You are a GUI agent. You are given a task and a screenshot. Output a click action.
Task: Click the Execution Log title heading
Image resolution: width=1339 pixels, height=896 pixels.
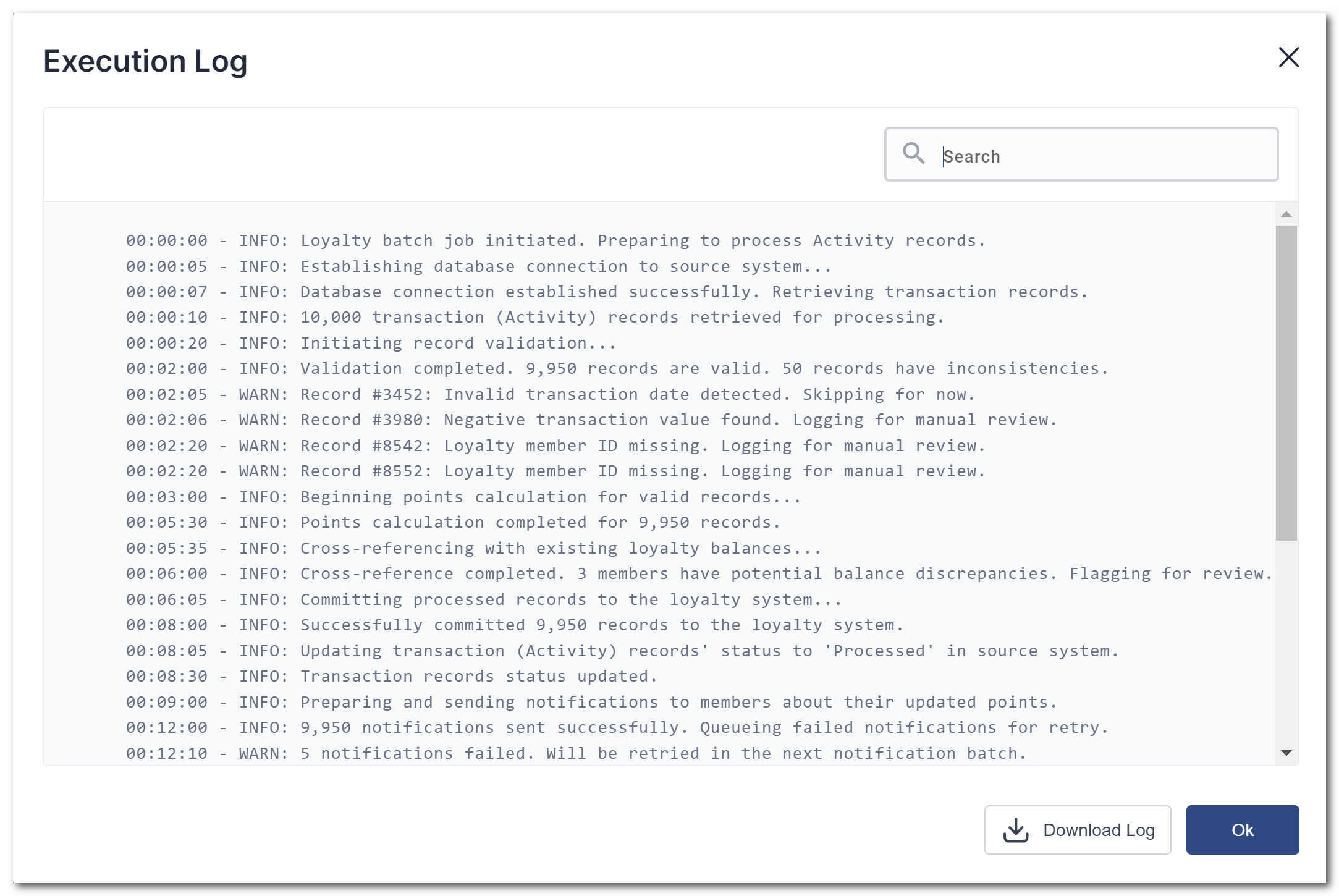(x=145, y=61)
